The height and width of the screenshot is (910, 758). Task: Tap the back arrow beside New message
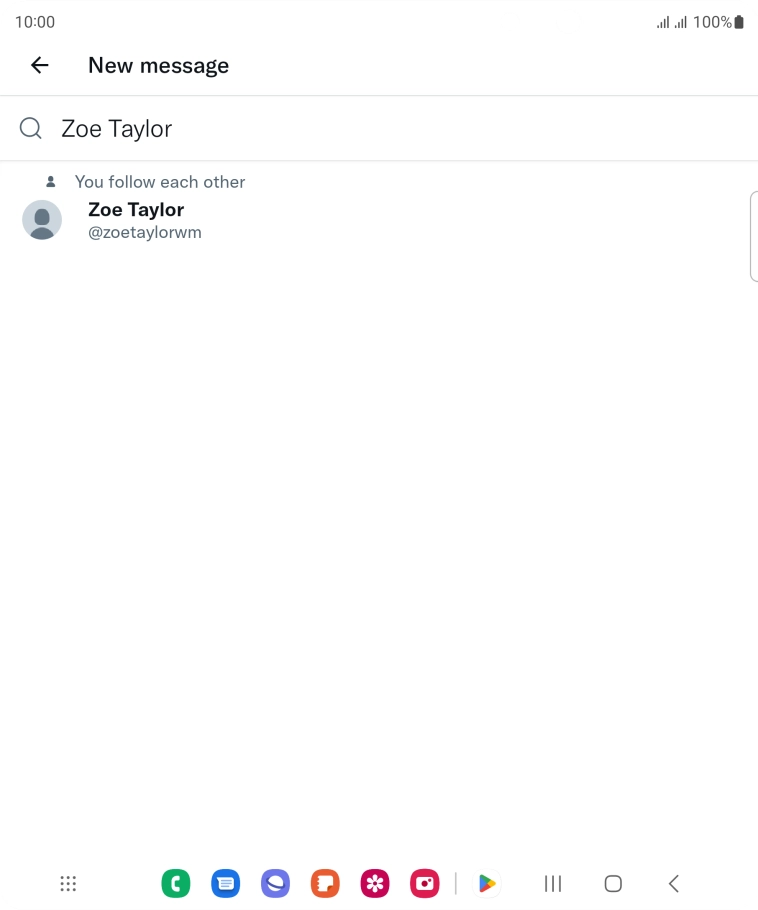40,66
